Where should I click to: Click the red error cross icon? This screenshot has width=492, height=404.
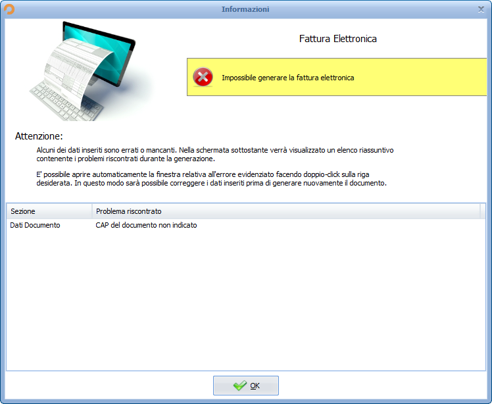tap(203, 77)
